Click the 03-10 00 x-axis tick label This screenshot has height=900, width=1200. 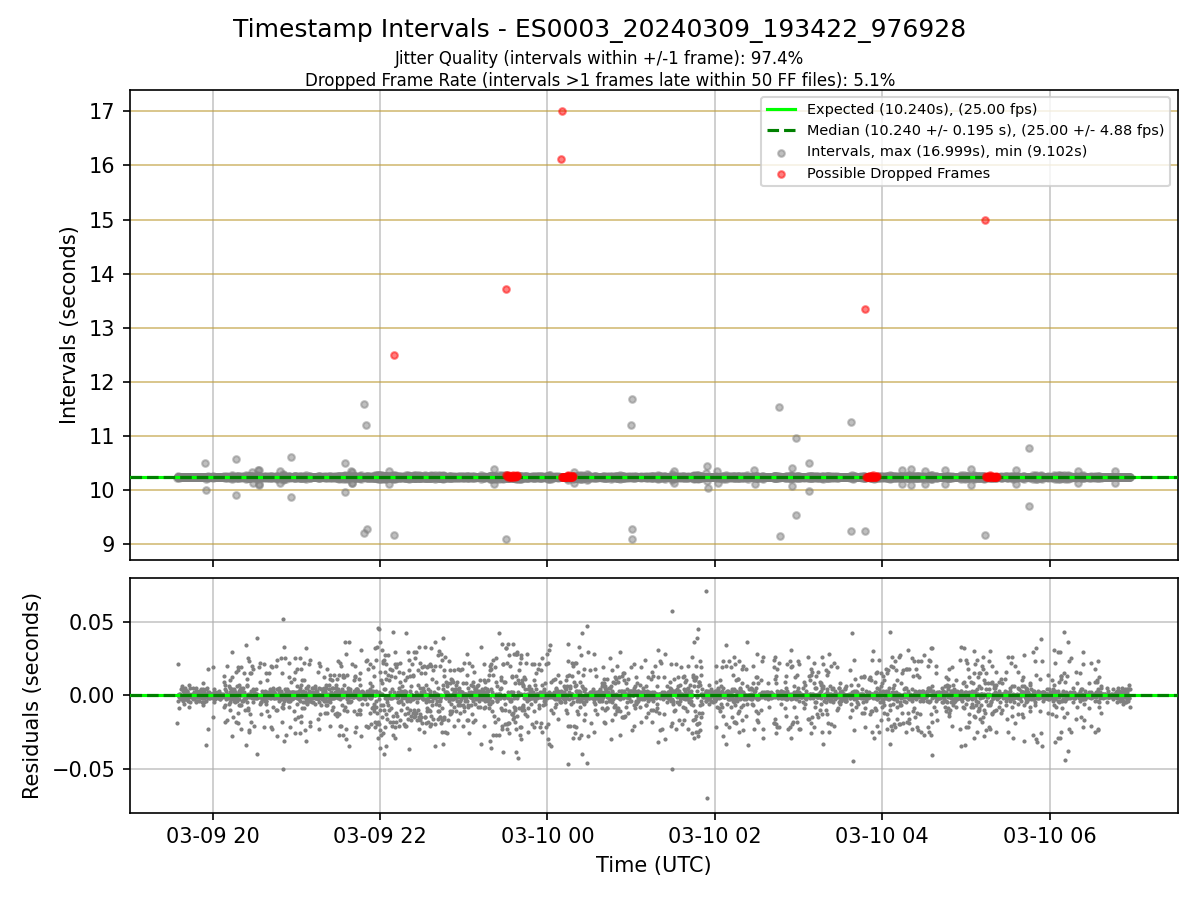(547, 834)
